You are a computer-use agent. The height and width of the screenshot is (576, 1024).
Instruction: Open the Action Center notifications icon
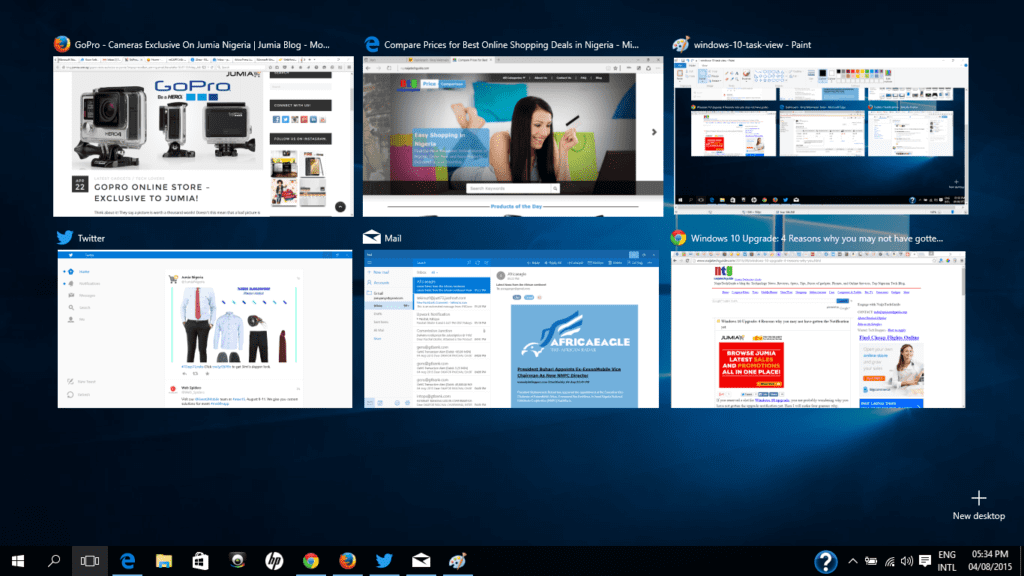coord(925,561)
